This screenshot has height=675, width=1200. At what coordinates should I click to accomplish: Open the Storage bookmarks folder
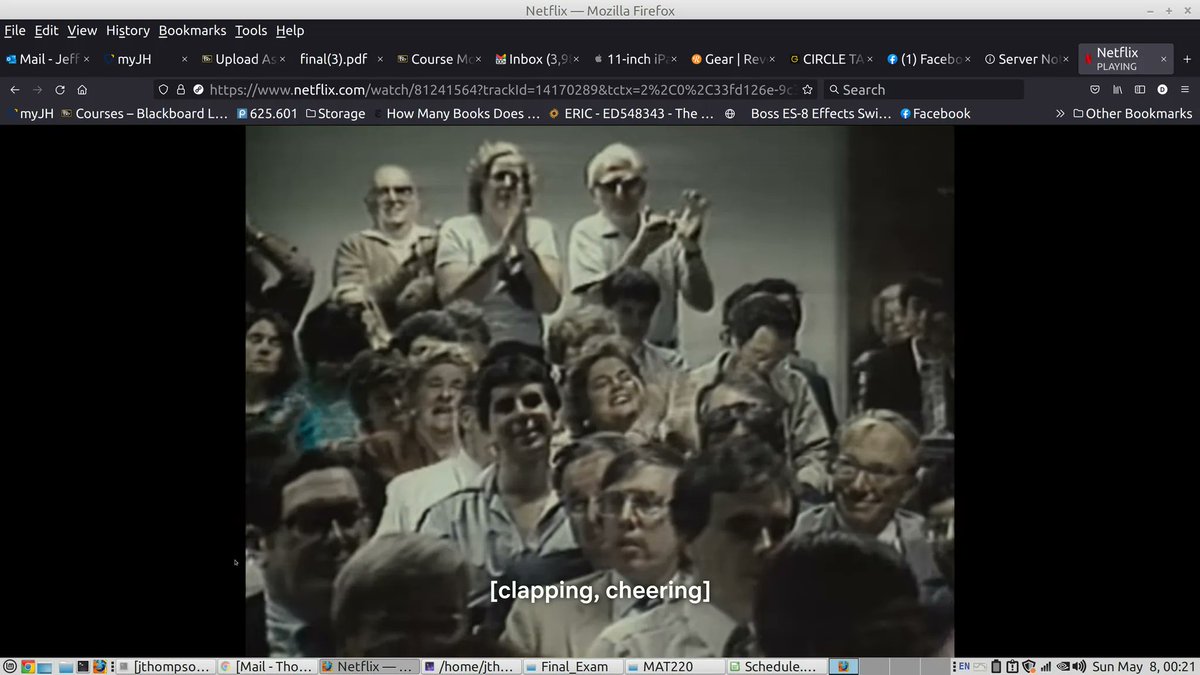click(x=335, y=113)
